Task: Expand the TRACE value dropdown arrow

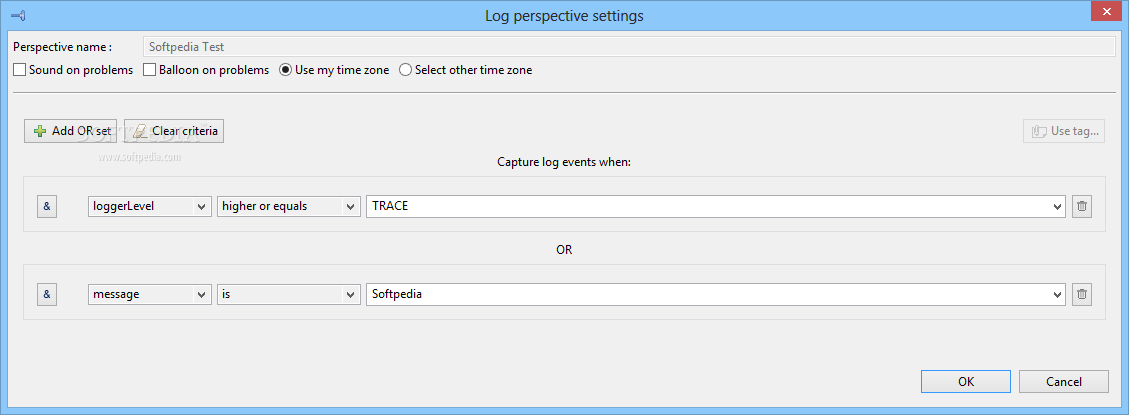Action: (x=1057, y=207)
